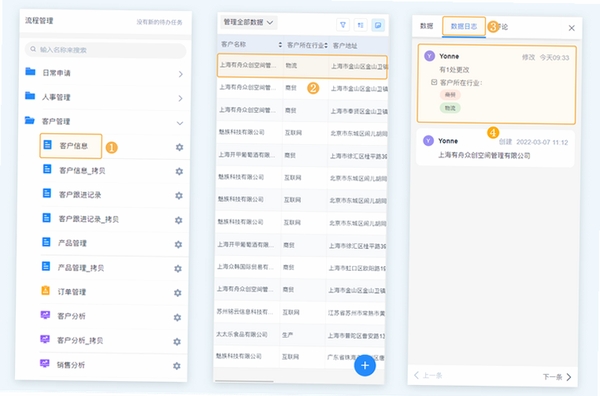Click the filter funnel icon
Image resolution: width=600 pixels, height=396 pixels.
click(343, 25)
